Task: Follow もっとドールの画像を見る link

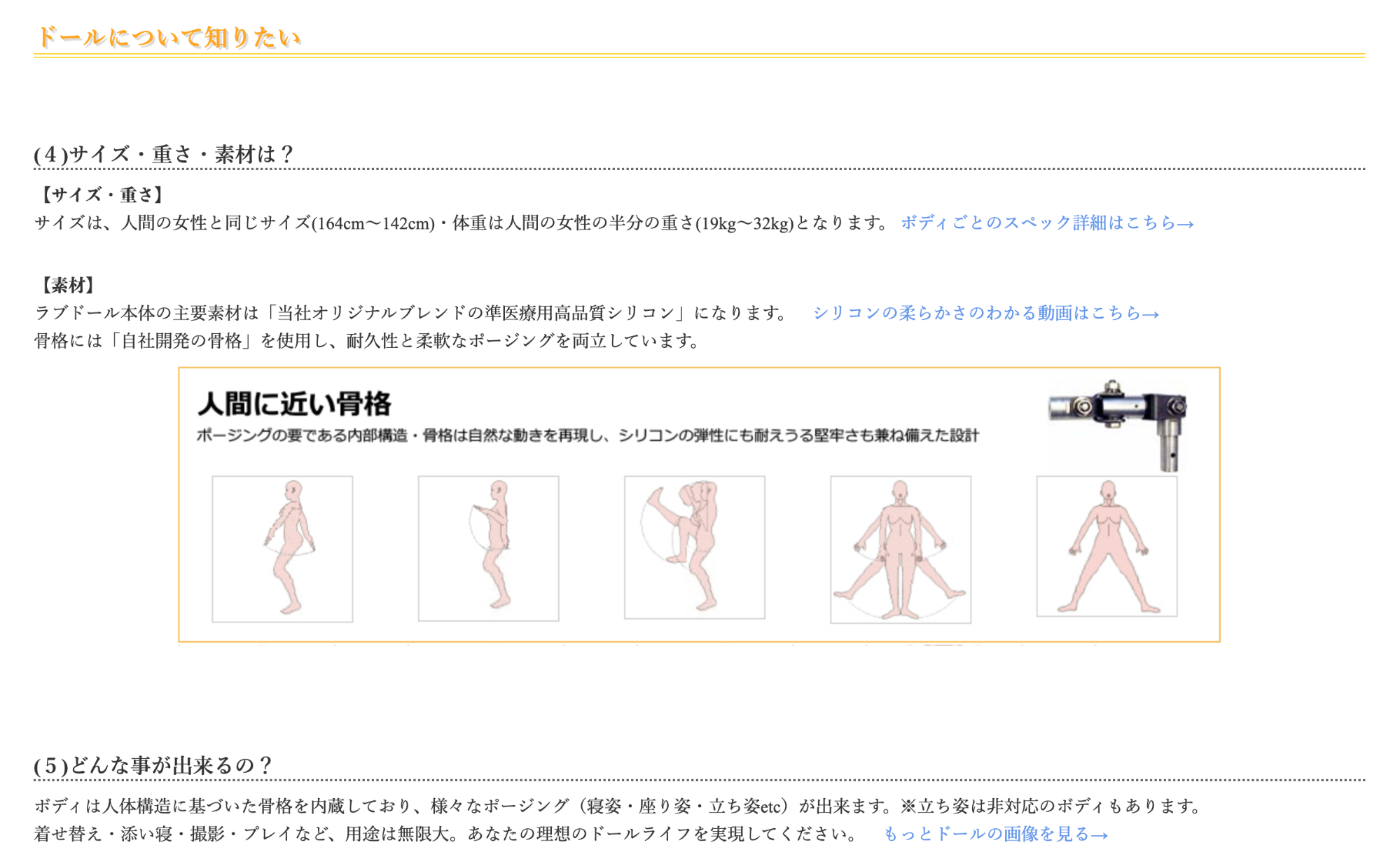Action: pos(995,834)
